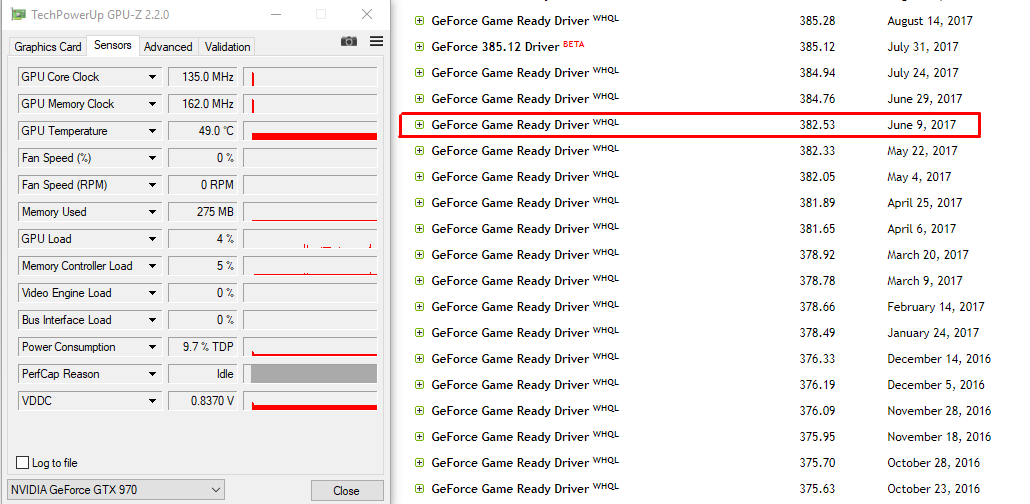
Task: Open the Fan Speed (%) sensor dropdown
Action: point(152,158)
